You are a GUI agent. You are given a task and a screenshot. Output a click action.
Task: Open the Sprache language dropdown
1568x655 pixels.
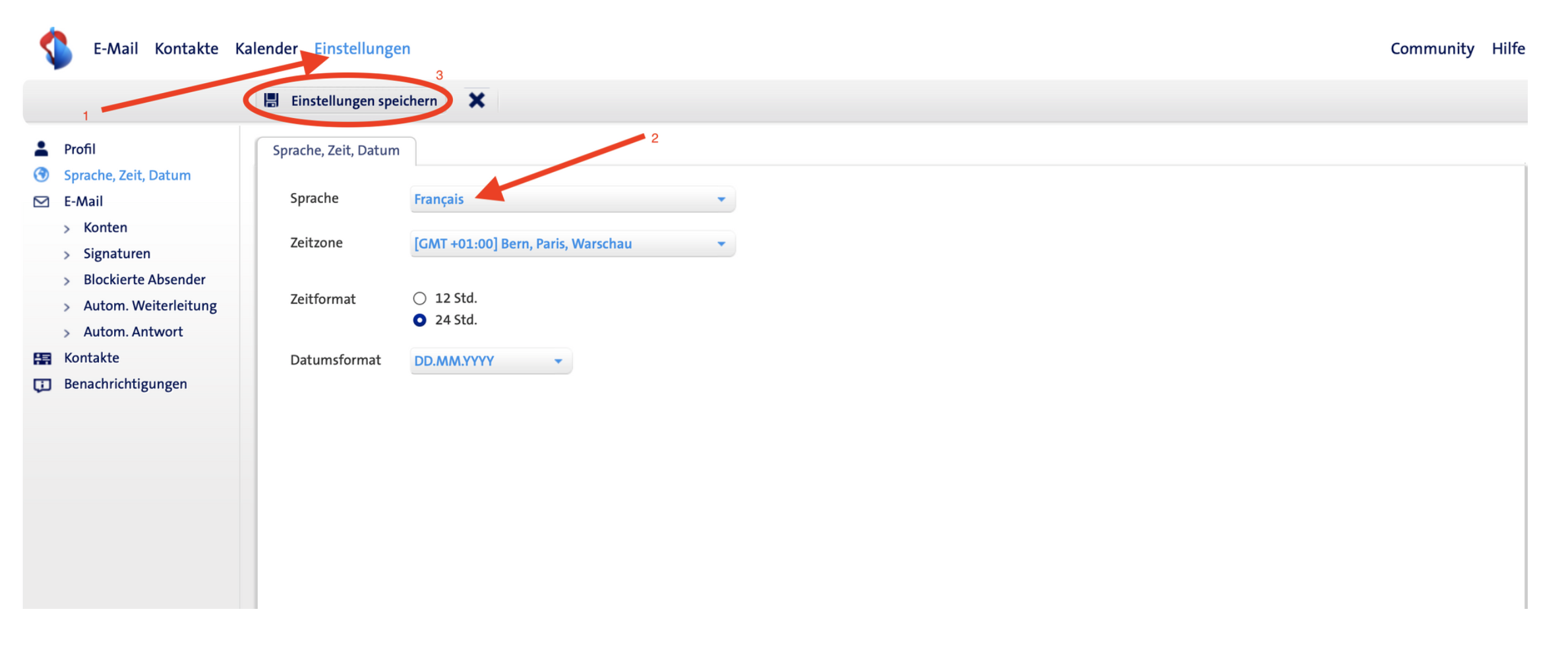[x=572, y=199]
